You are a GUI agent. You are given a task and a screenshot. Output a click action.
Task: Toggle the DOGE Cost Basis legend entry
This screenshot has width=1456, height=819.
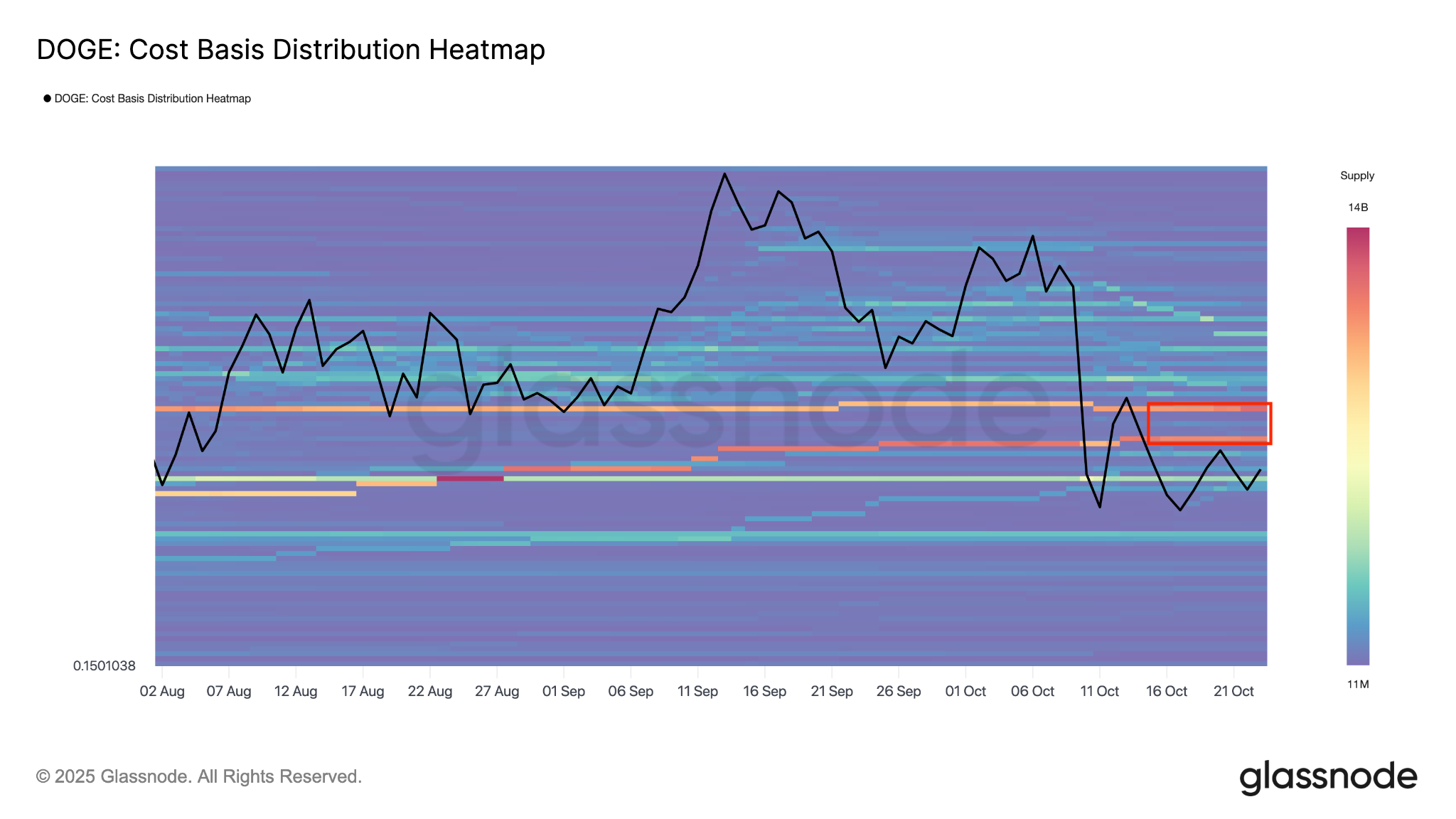click(x=152, y=99)
